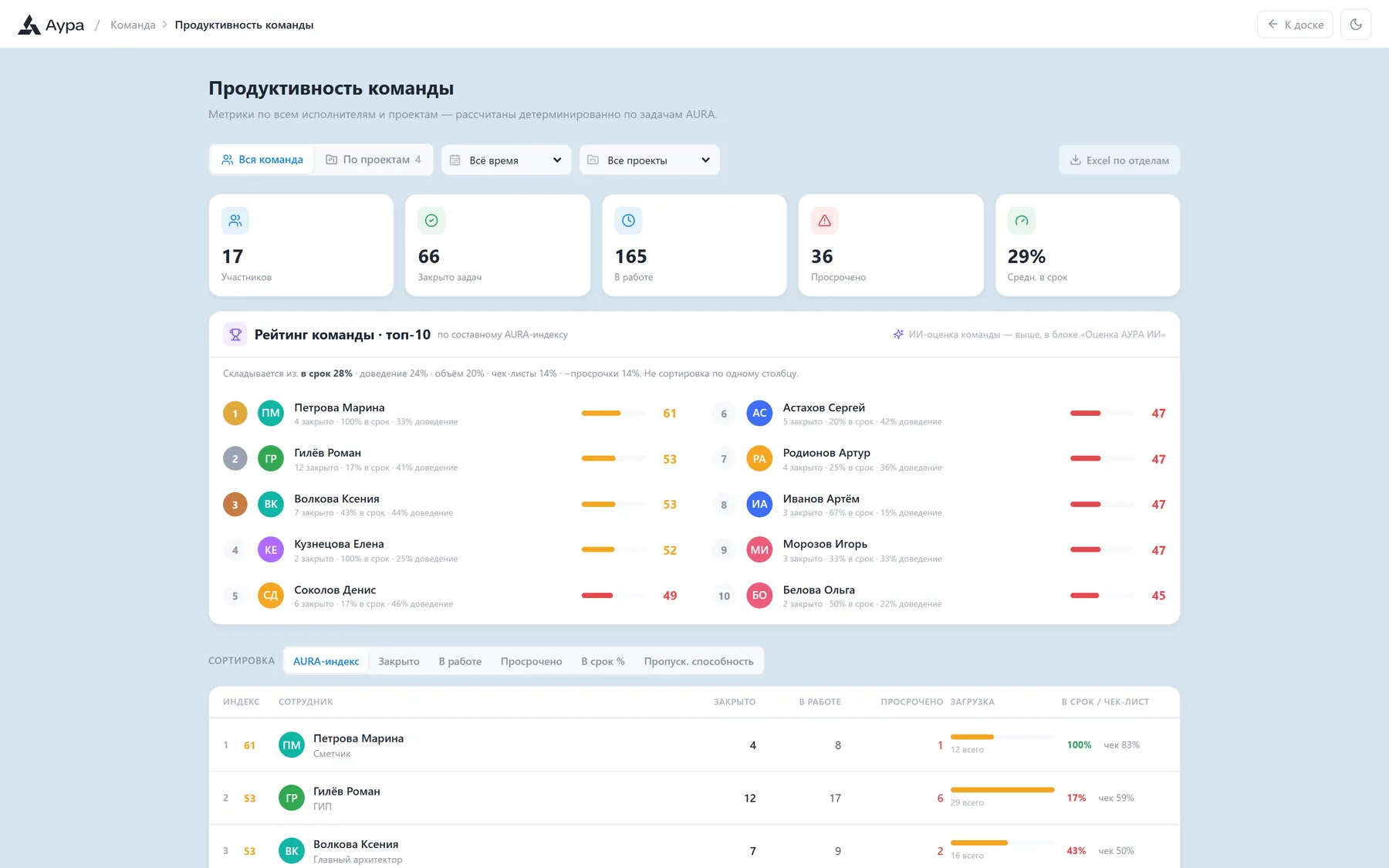Click the ИИ-оценка команды hint text
The width and height of the screenshot is (1389, 868).
point(1036,334)
